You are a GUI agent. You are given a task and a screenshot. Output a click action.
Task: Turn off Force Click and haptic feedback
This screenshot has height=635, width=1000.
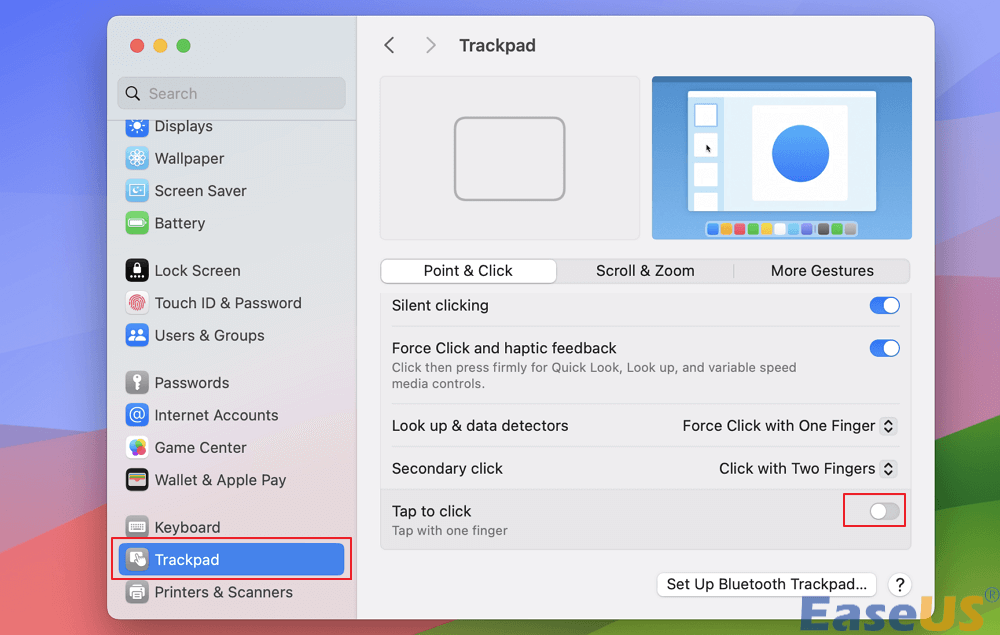click(x=884, y=348)
